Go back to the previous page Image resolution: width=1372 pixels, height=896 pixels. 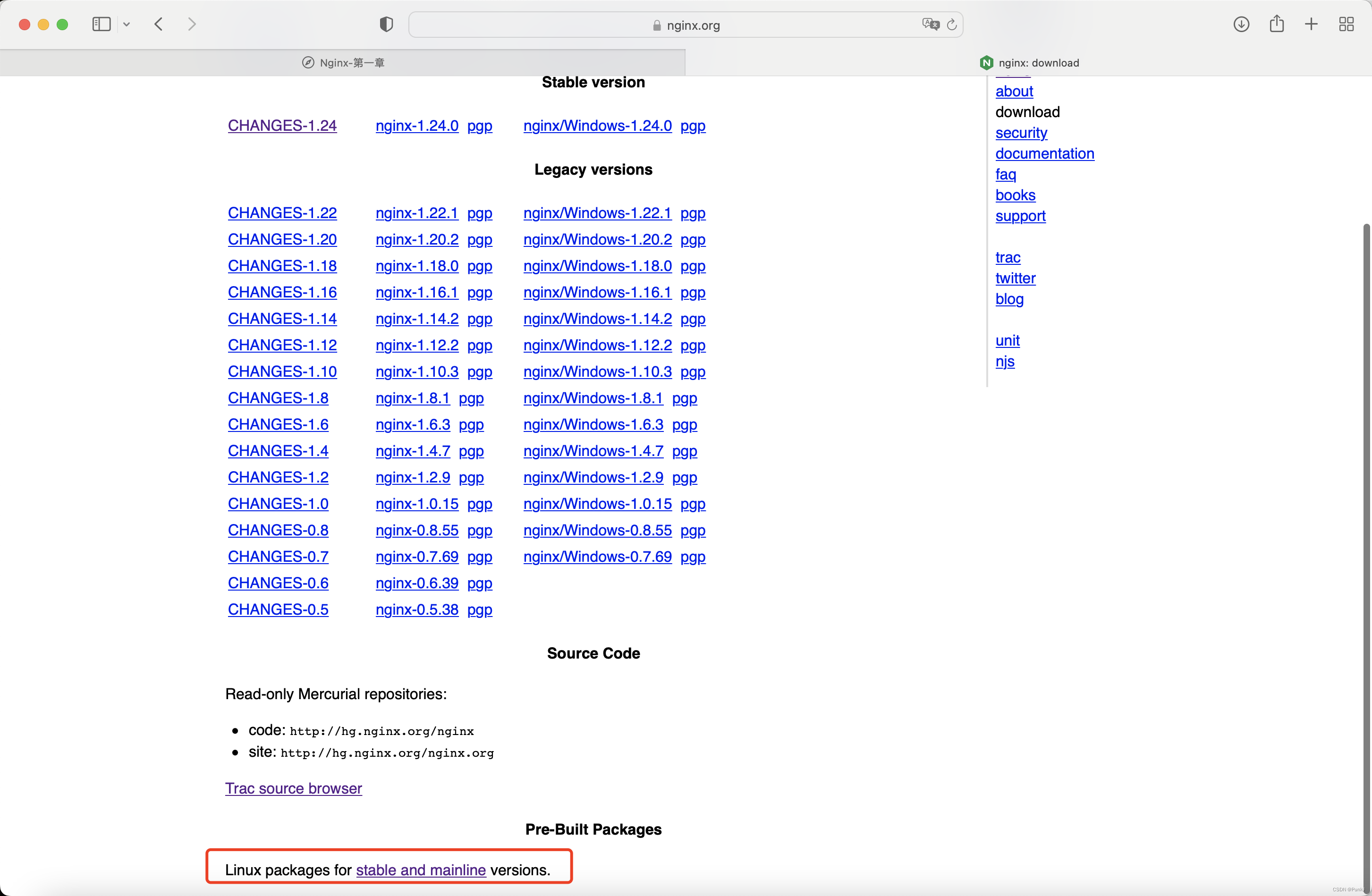coord(159,24)
